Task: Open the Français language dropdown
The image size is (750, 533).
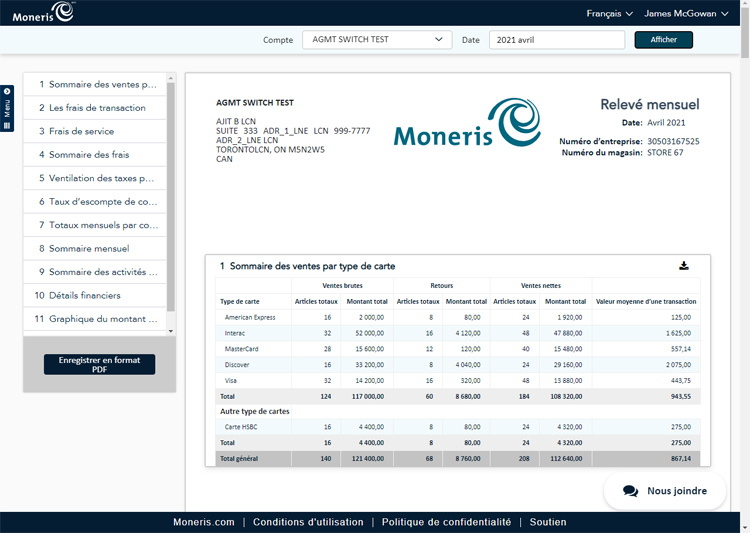Action: [x=609, y=13]
